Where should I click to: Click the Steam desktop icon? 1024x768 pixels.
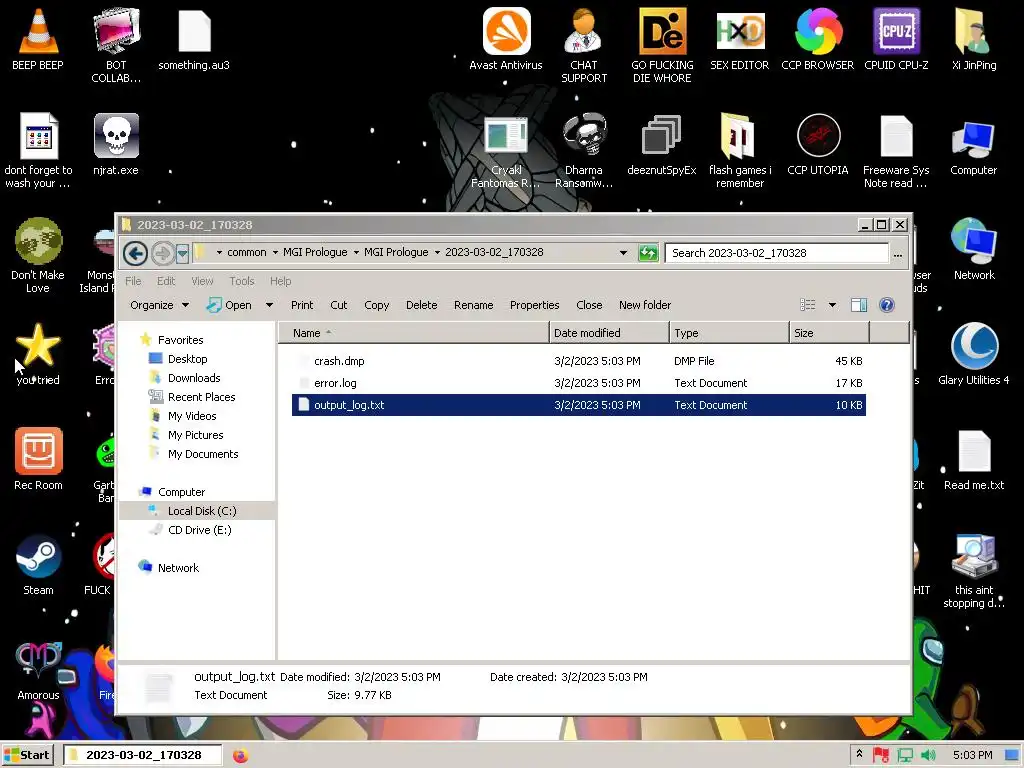pyautogui.click(x=39, y=565)
